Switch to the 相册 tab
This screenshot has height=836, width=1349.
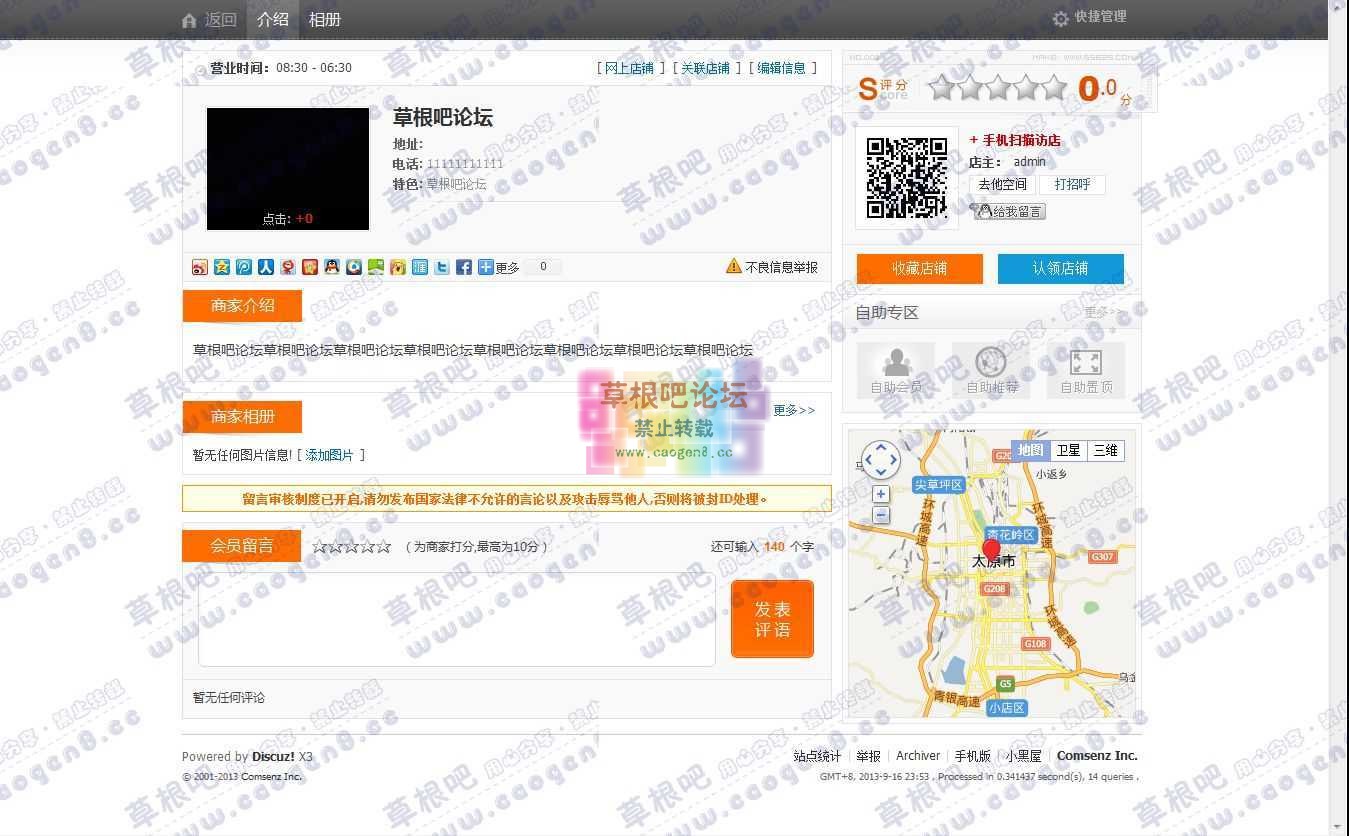coord(325,19)
